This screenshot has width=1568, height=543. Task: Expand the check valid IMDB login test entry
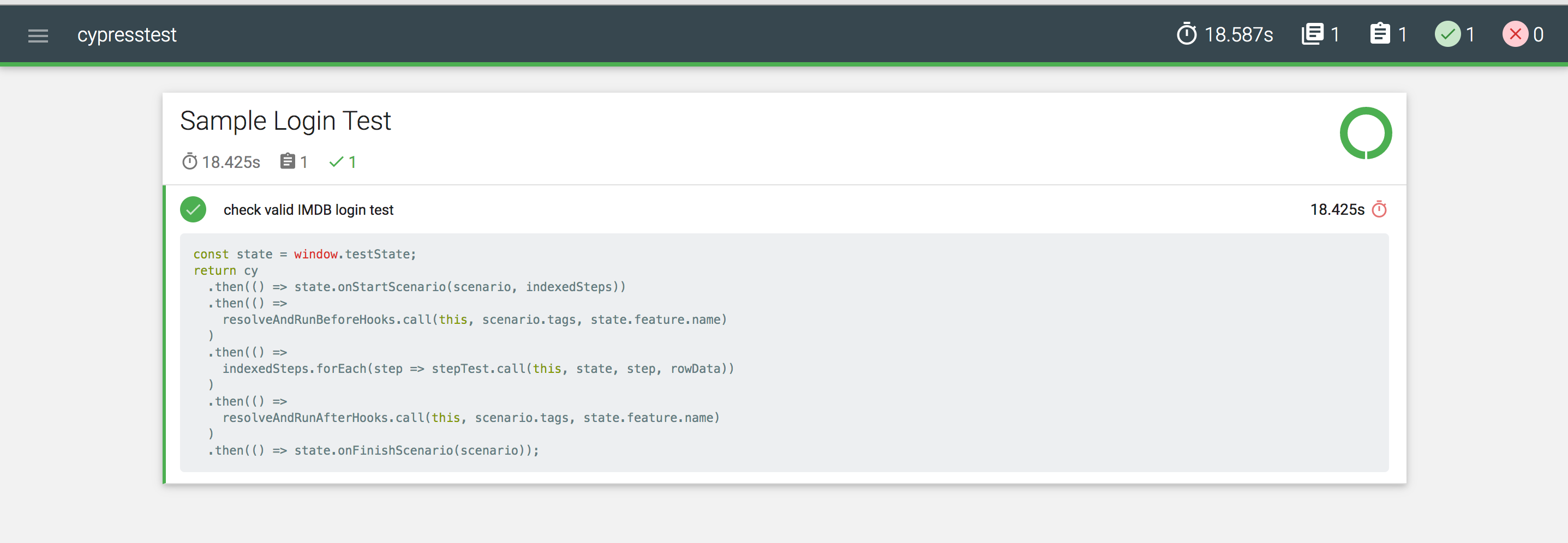coord(309,209)
